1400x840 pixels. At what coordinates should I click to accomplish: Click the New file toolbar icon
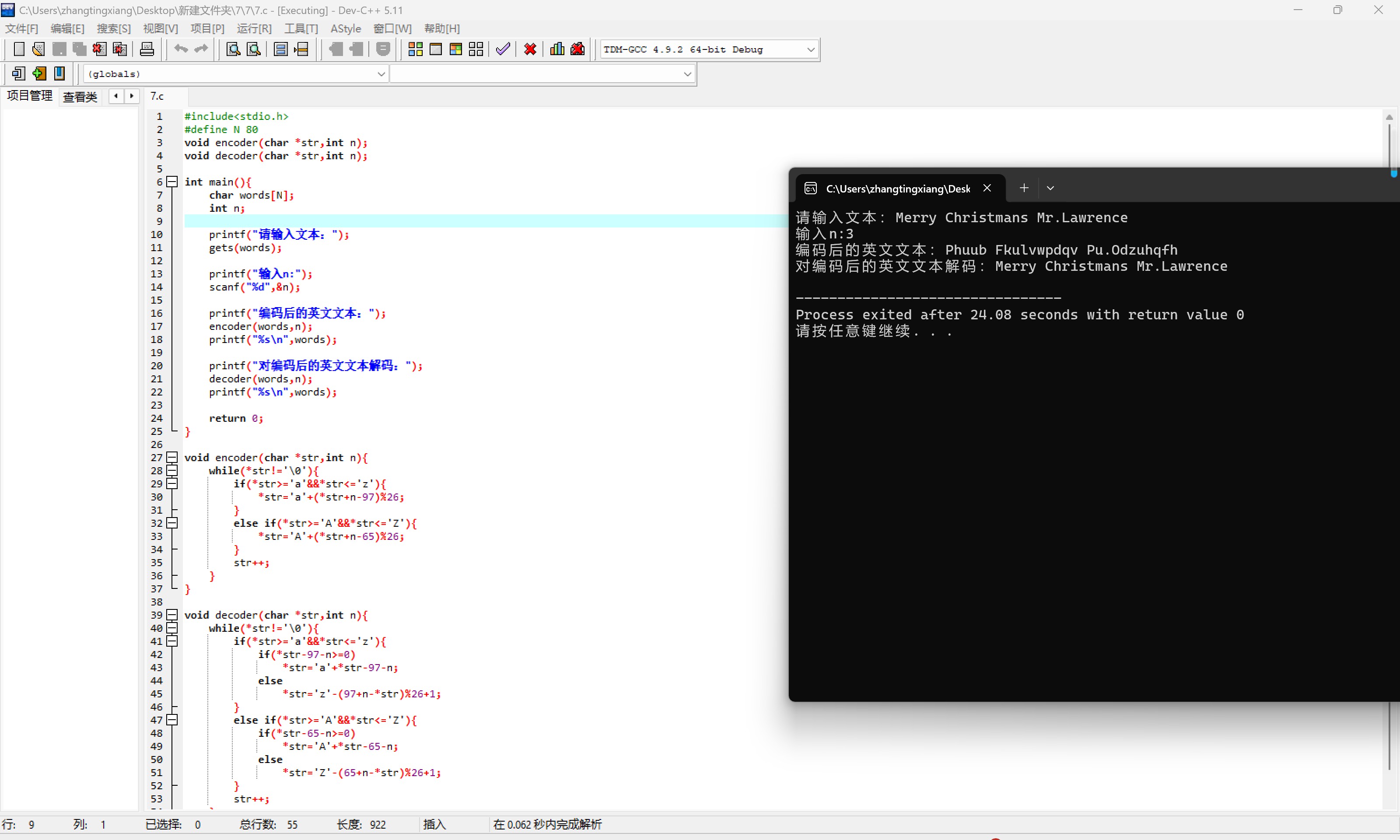(19, 49)
